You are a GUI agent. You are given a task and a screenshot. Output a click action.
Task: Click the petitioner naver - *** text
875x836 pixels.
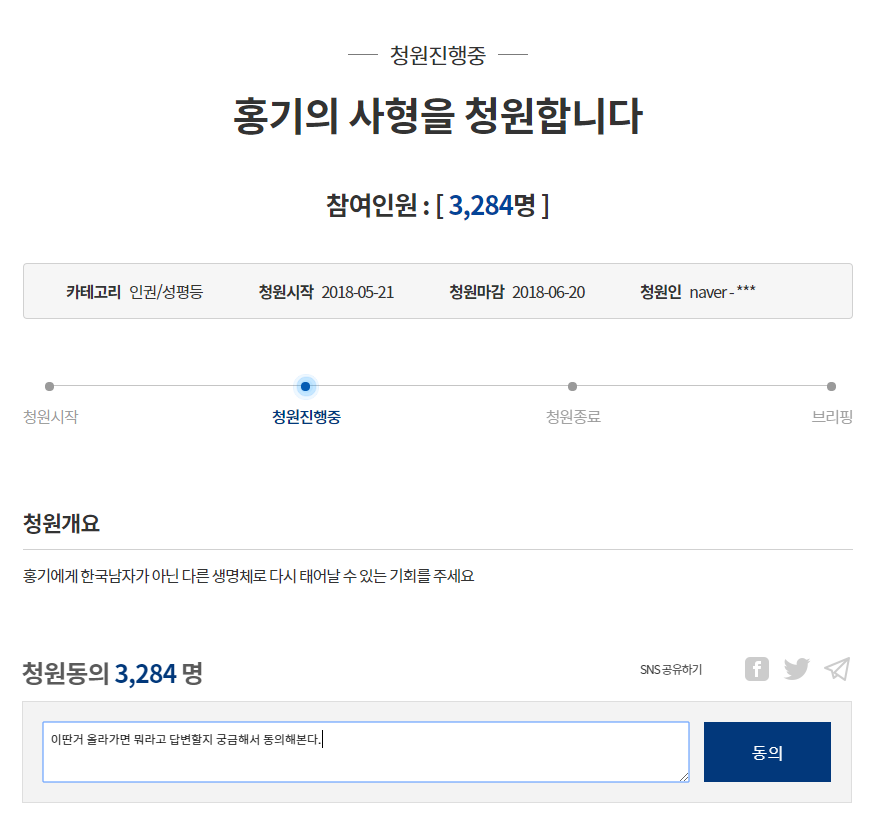point(722,292)
